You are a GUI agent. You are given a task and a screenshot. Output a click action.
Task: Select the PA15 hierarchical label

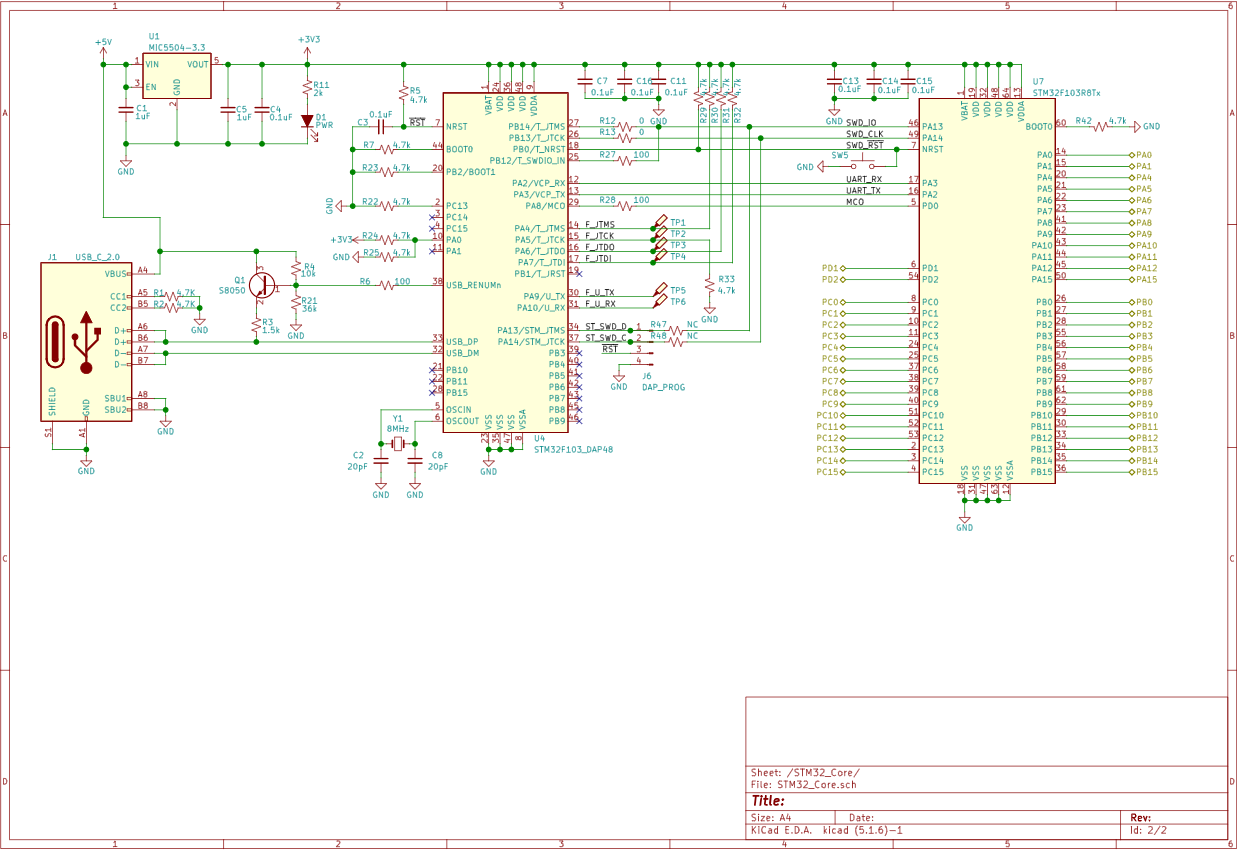coord(1143,279)
